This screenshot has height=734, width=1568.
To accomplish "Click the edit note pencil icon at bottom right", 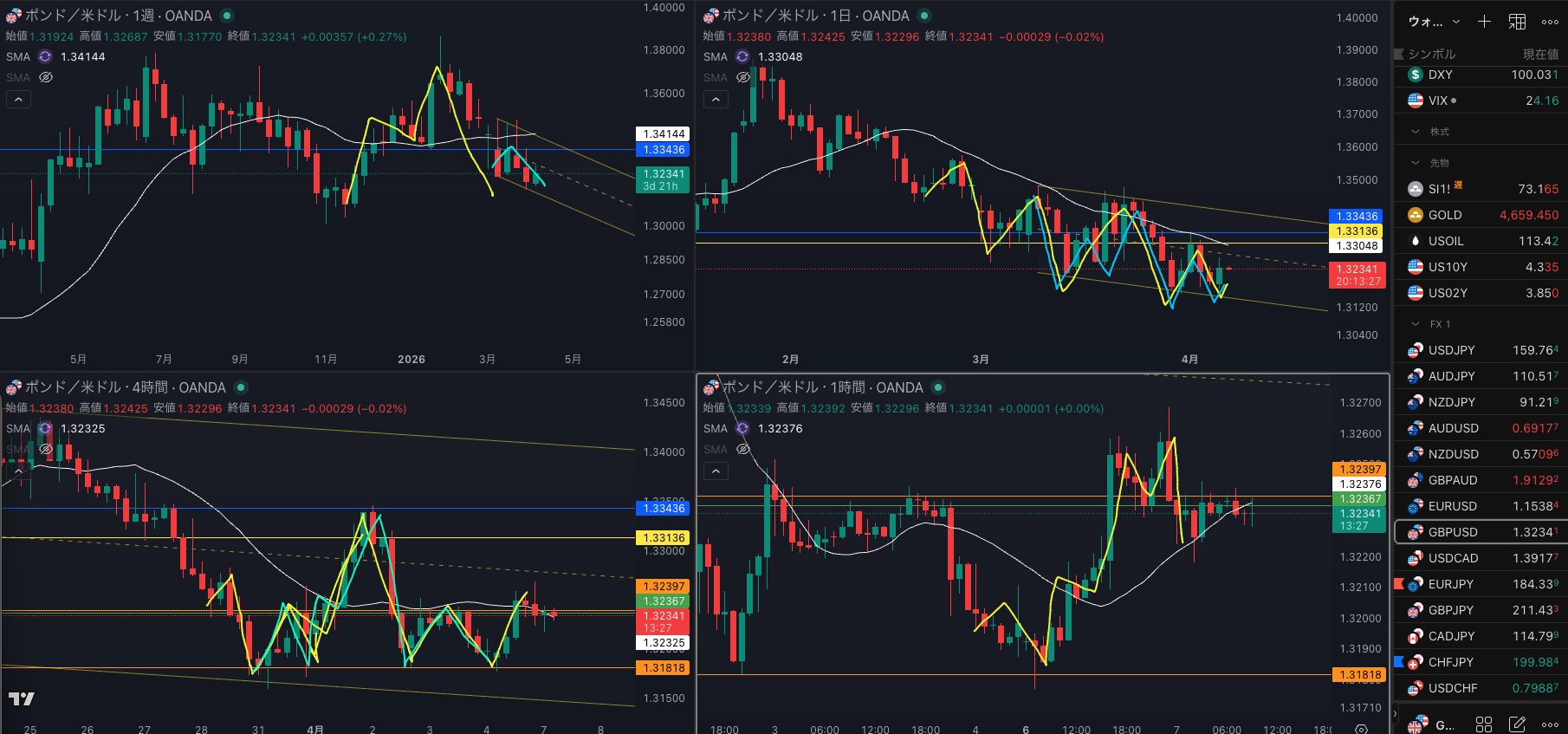I will (1517, 724).
